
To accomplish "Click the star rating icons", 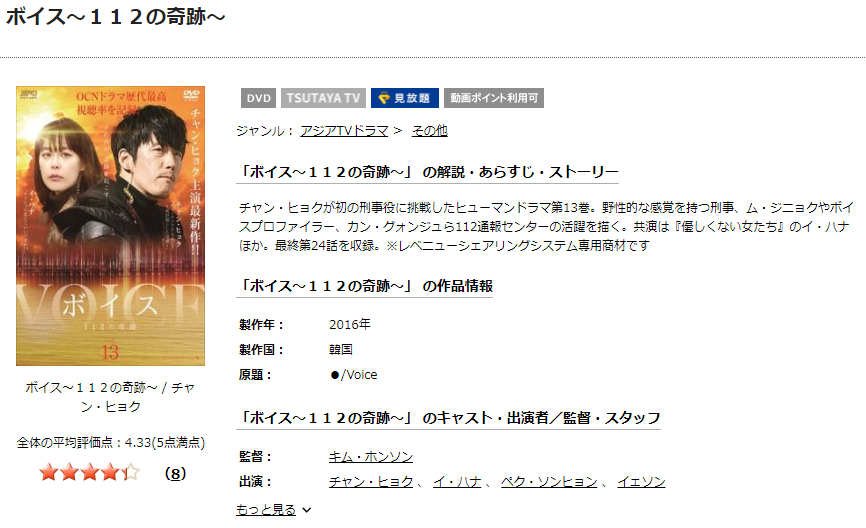I will click(89, 473).
